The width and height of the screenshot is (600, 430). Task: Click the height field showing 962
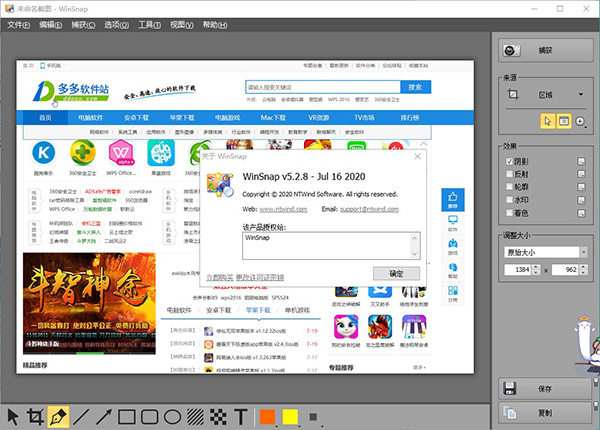coord(565,270)
